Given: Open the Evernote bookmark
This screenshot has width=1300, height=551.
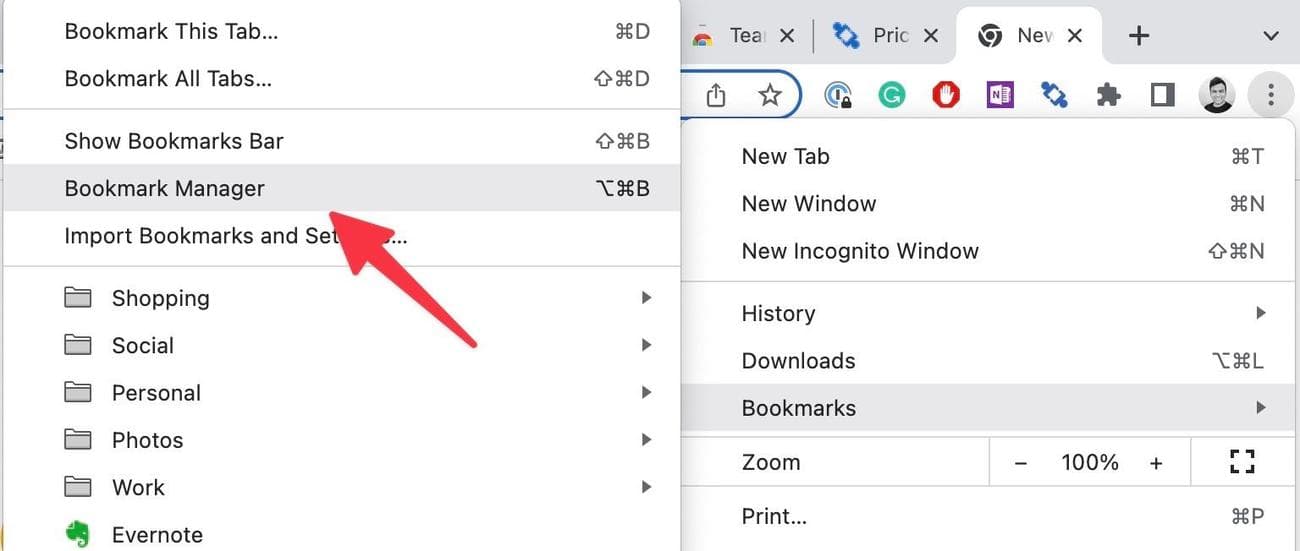Looking at the screenshot, I should coord(156,535).
